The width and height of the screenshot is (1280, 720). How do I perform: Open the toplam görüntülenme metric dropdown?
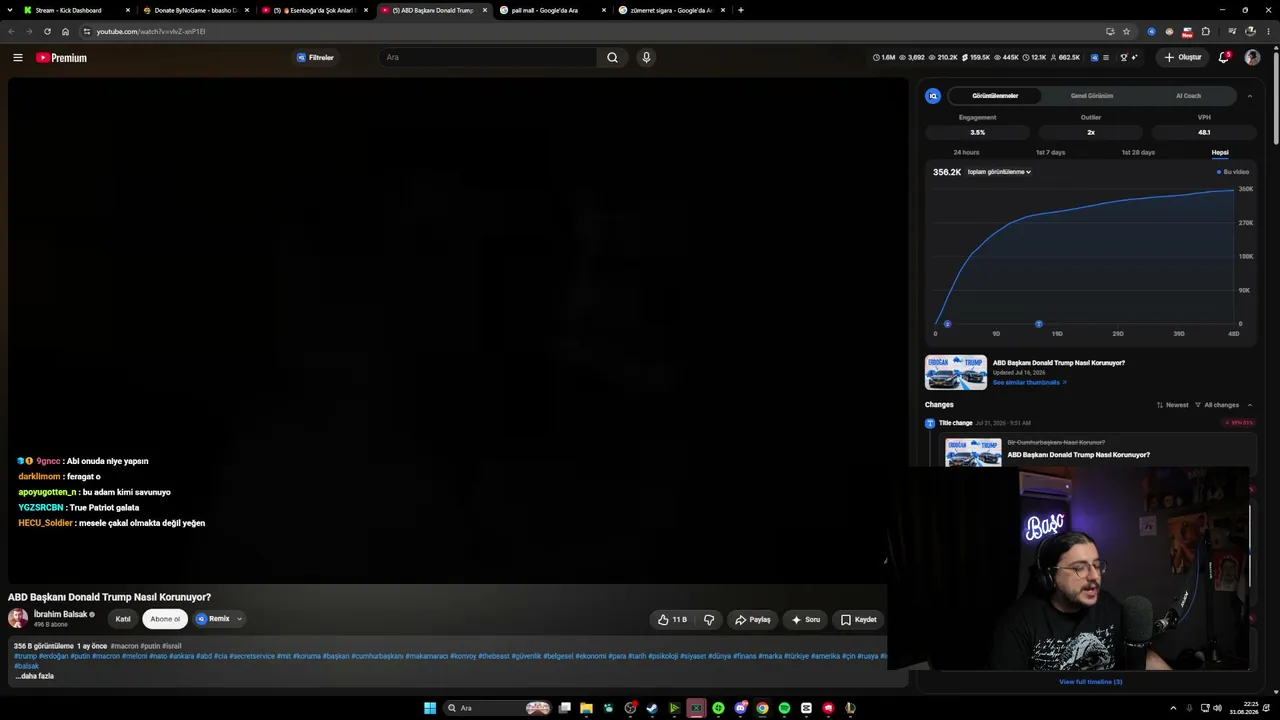[x=999, y=172]
